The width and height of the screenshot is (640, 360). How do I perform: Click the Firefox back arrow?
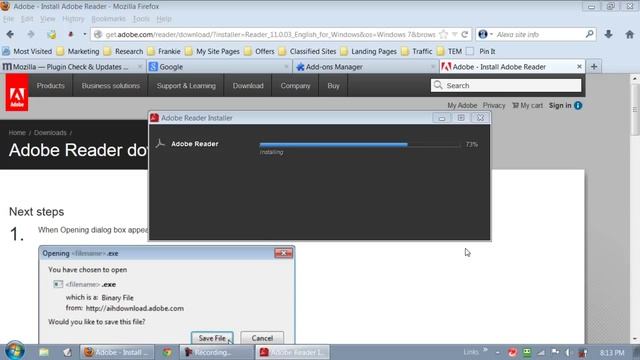tap(10, 34)
